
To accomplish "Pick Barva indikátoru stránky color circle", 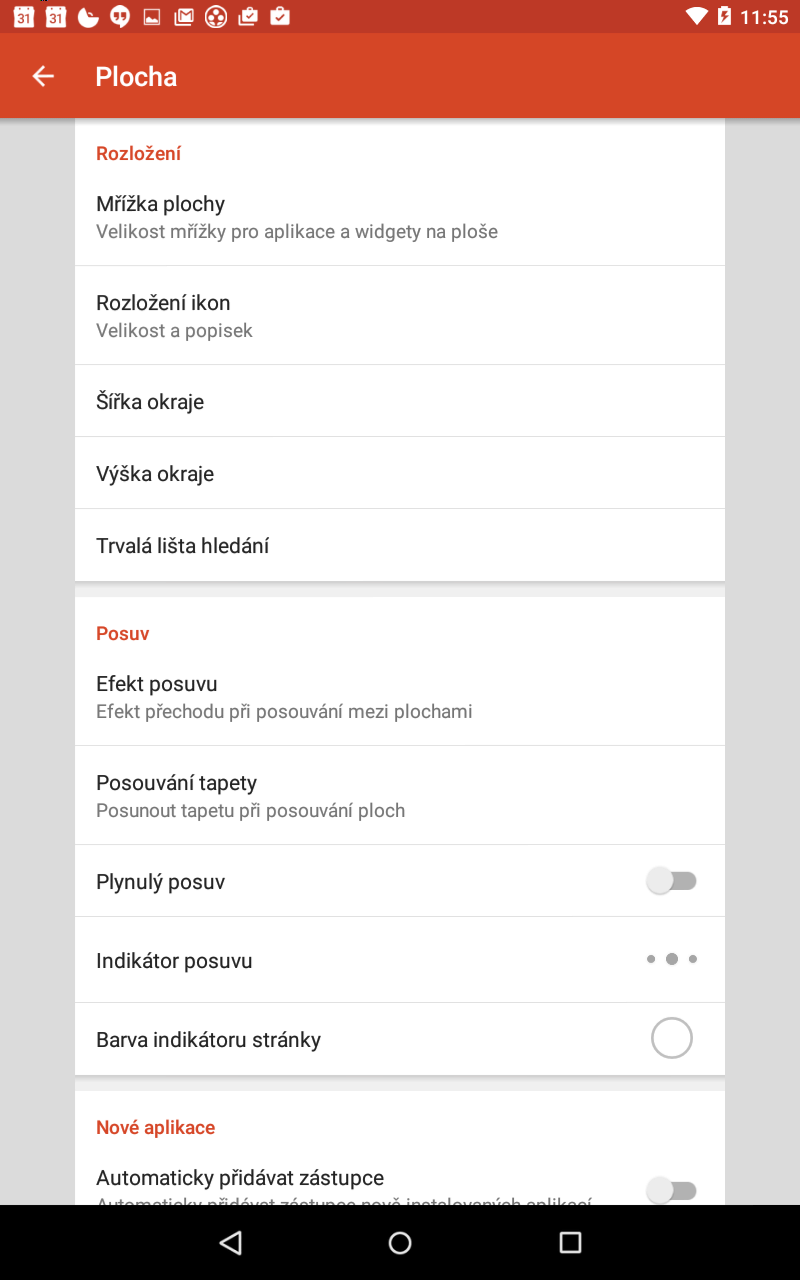I will 671,1038.
